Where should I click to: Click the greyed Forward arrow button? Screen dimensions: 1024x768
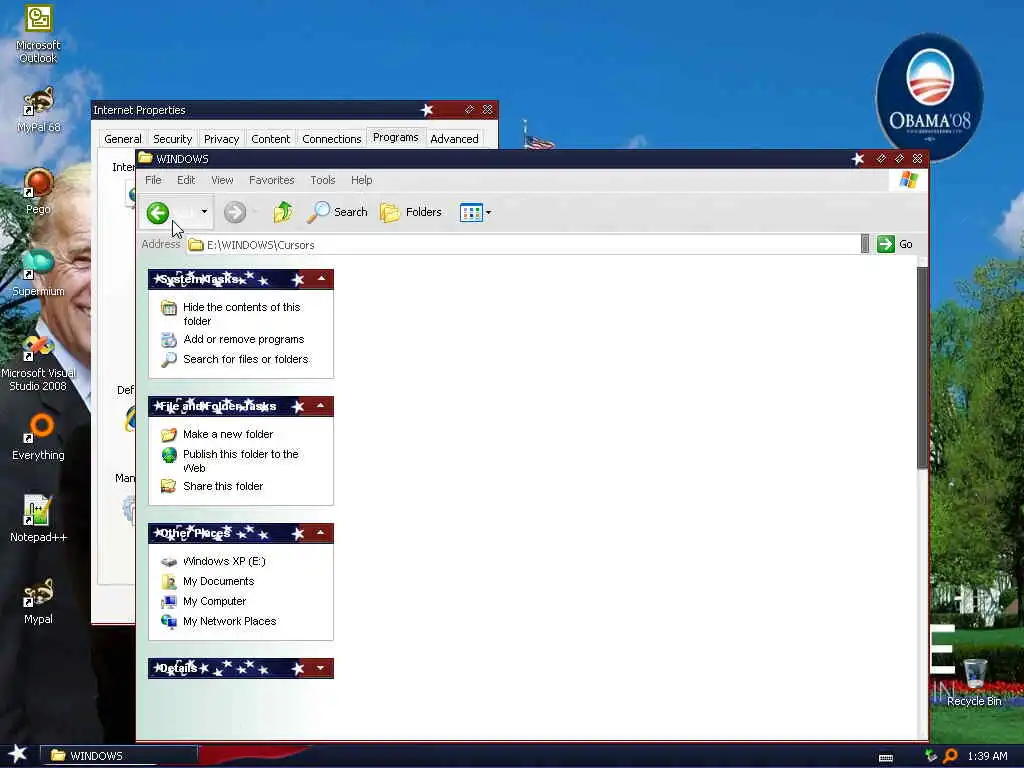pos(235,212)
